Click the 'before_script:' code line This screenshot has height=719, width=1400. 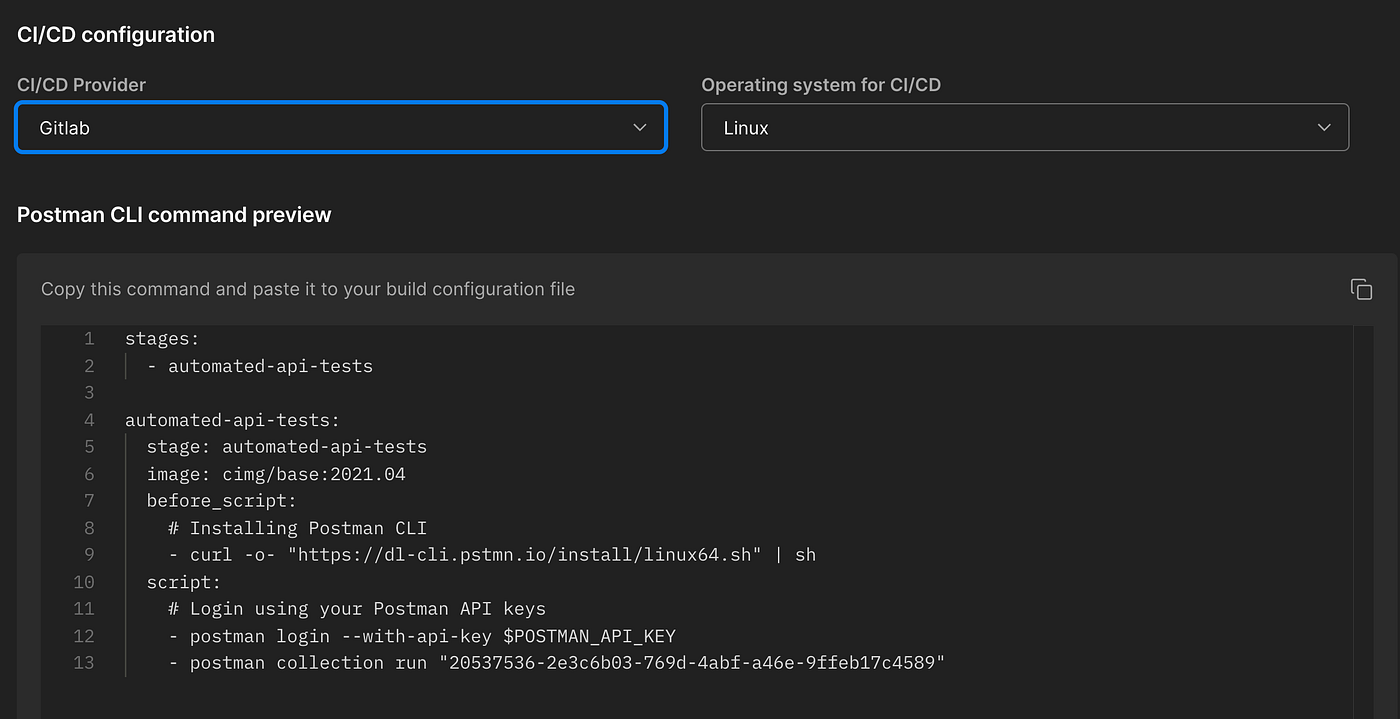point(222,501)
